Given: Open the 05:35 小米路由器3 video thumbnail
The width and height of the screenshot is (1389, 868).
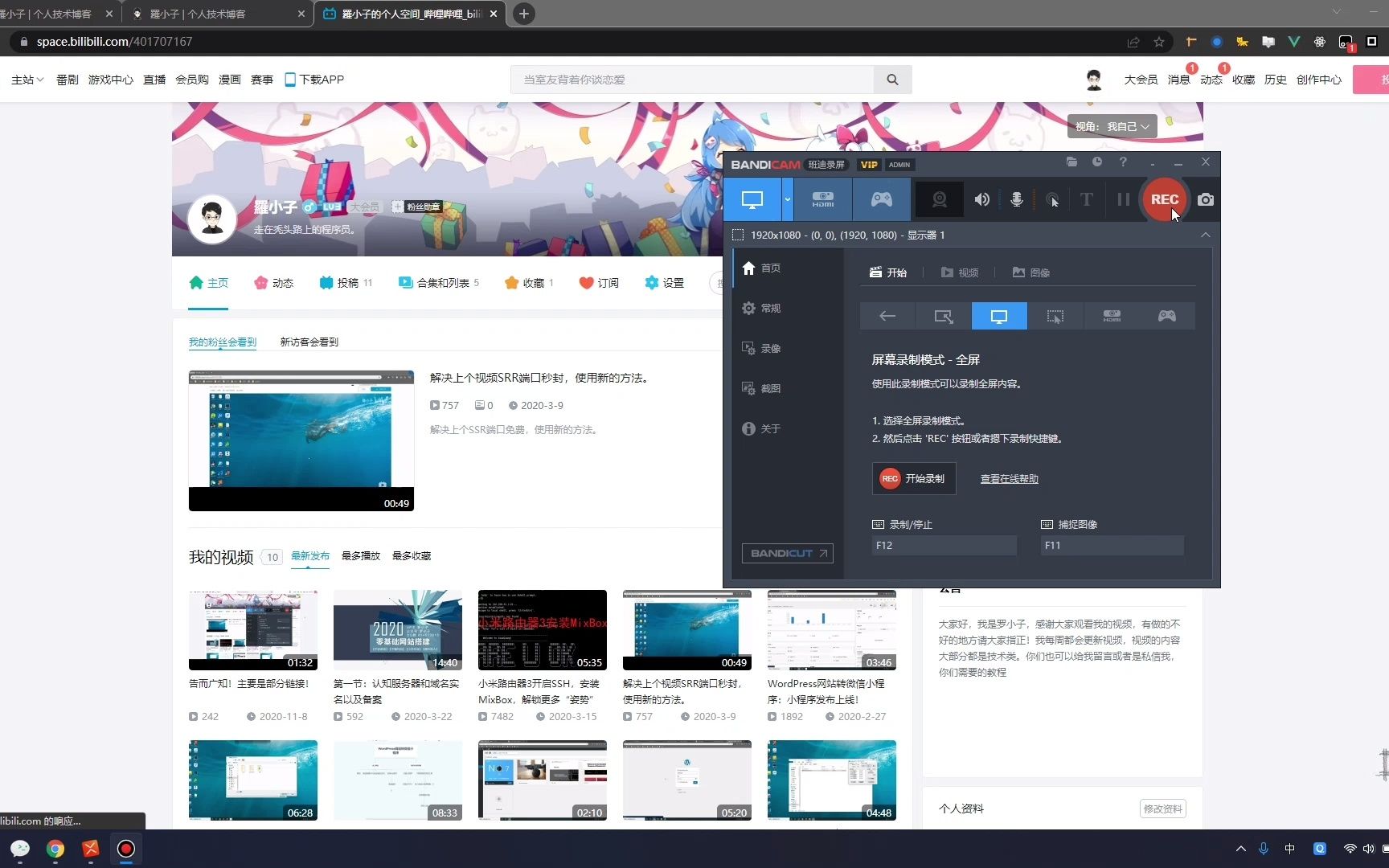Looking at the screenshot, I should click(542, 630).
